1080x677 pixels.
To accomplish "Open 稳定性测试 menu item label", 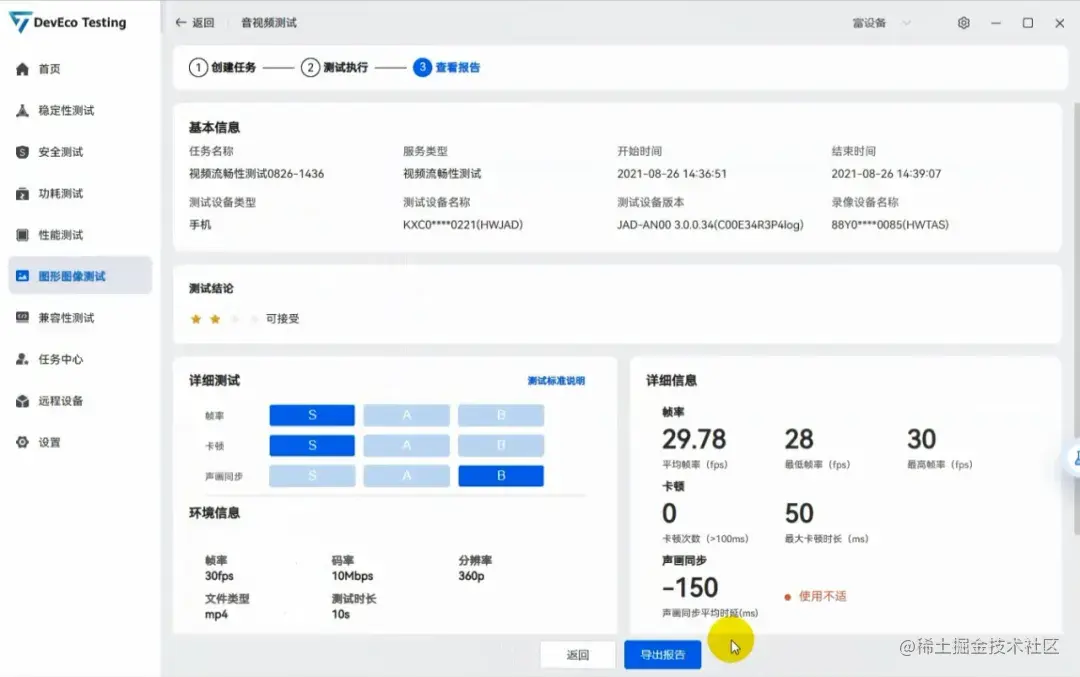I will click(66, 110).
